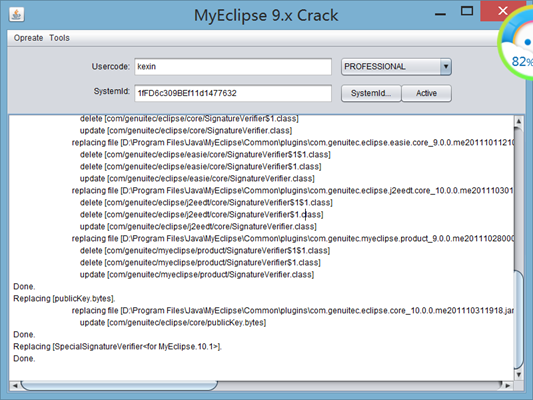Click the replacing file line for myeclipse.product_9.0.0

(x=292, y=239)
